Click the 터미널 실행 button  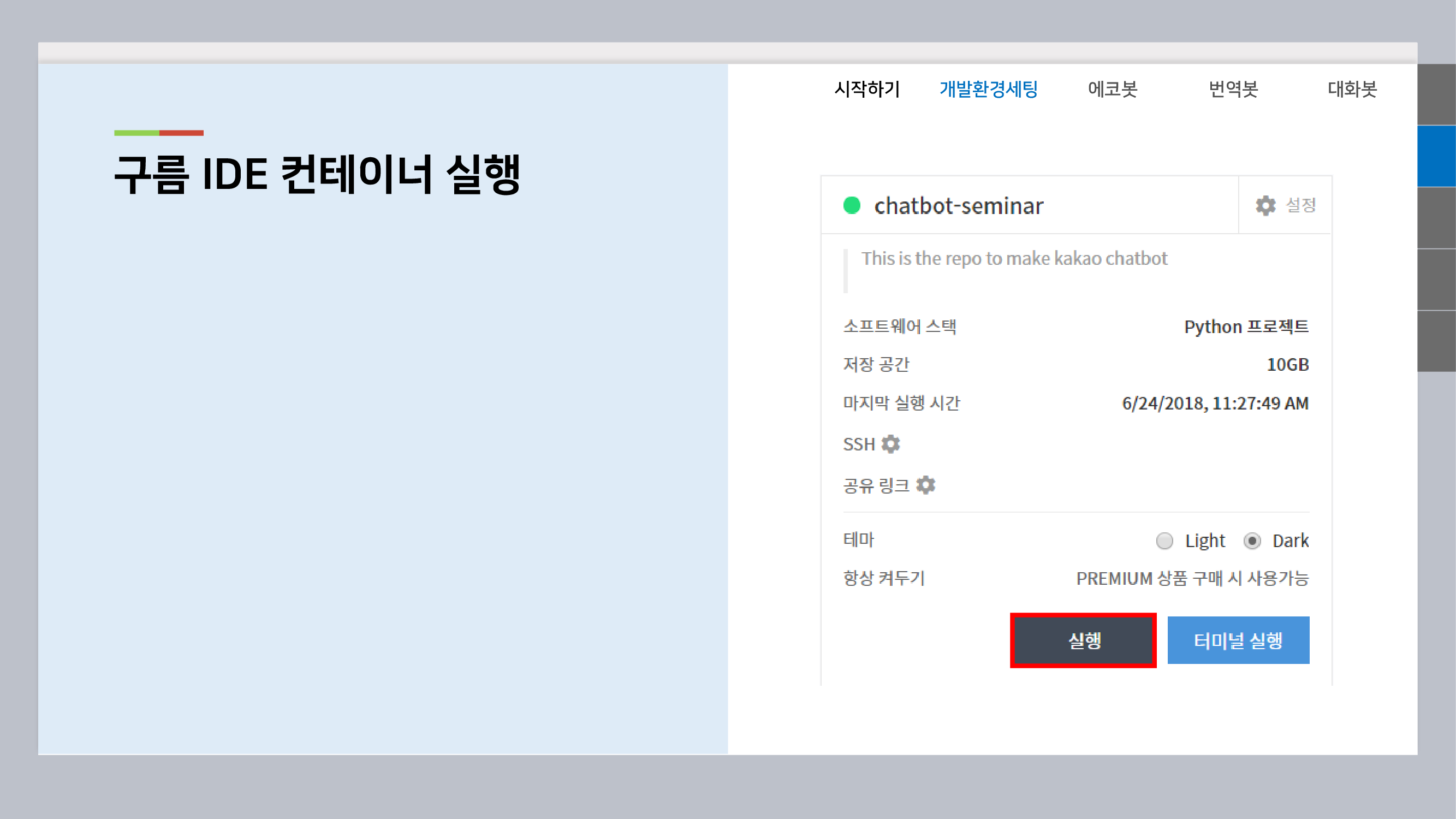[x=1238, y=640]
